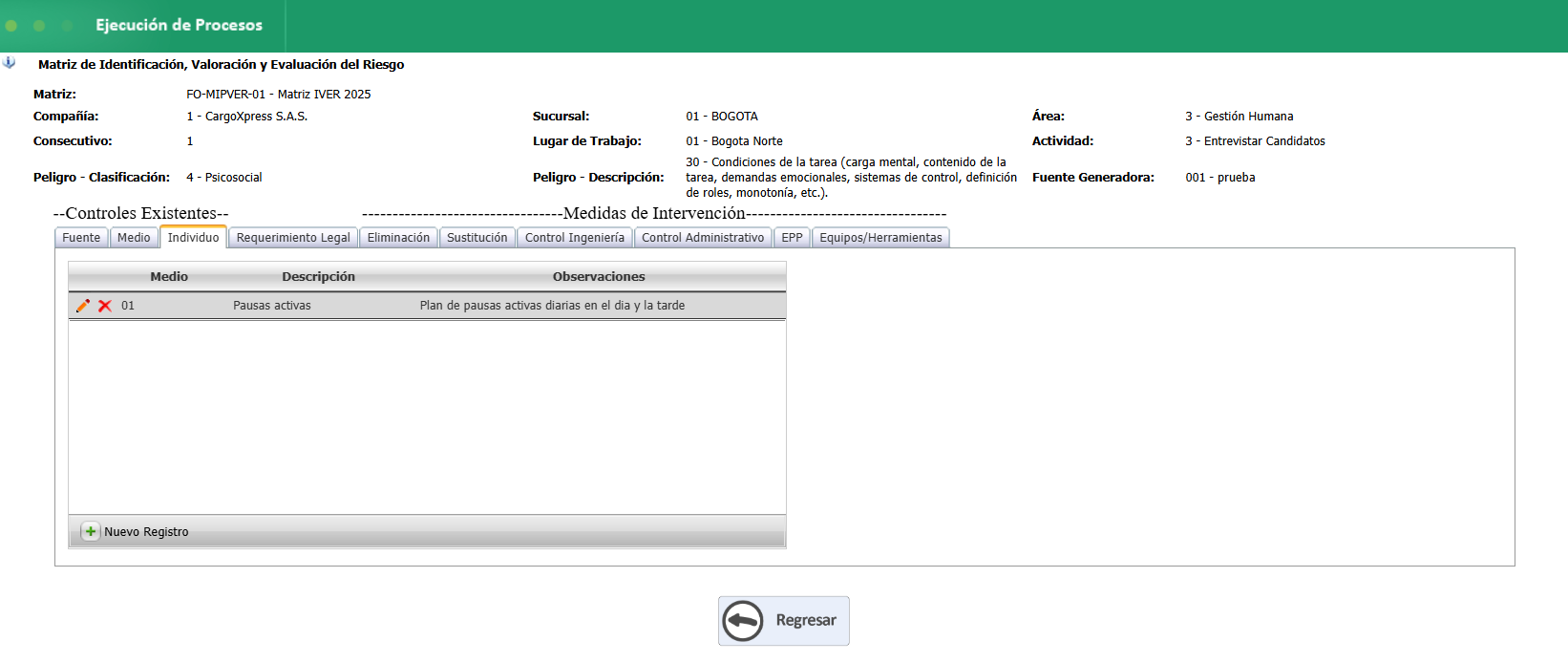Click the Nuevo Registro label
1568x663 pixels.
[x=146, y=532]
